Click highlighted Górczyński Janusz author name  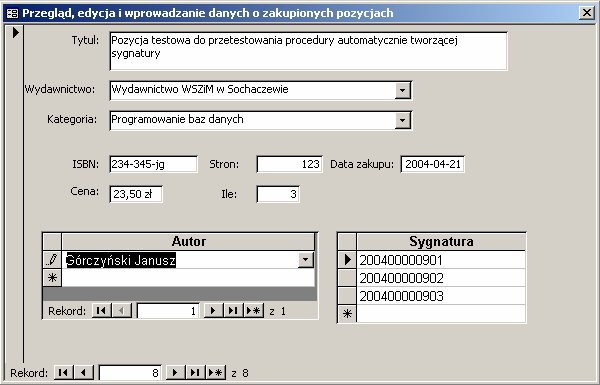point(121,260)
